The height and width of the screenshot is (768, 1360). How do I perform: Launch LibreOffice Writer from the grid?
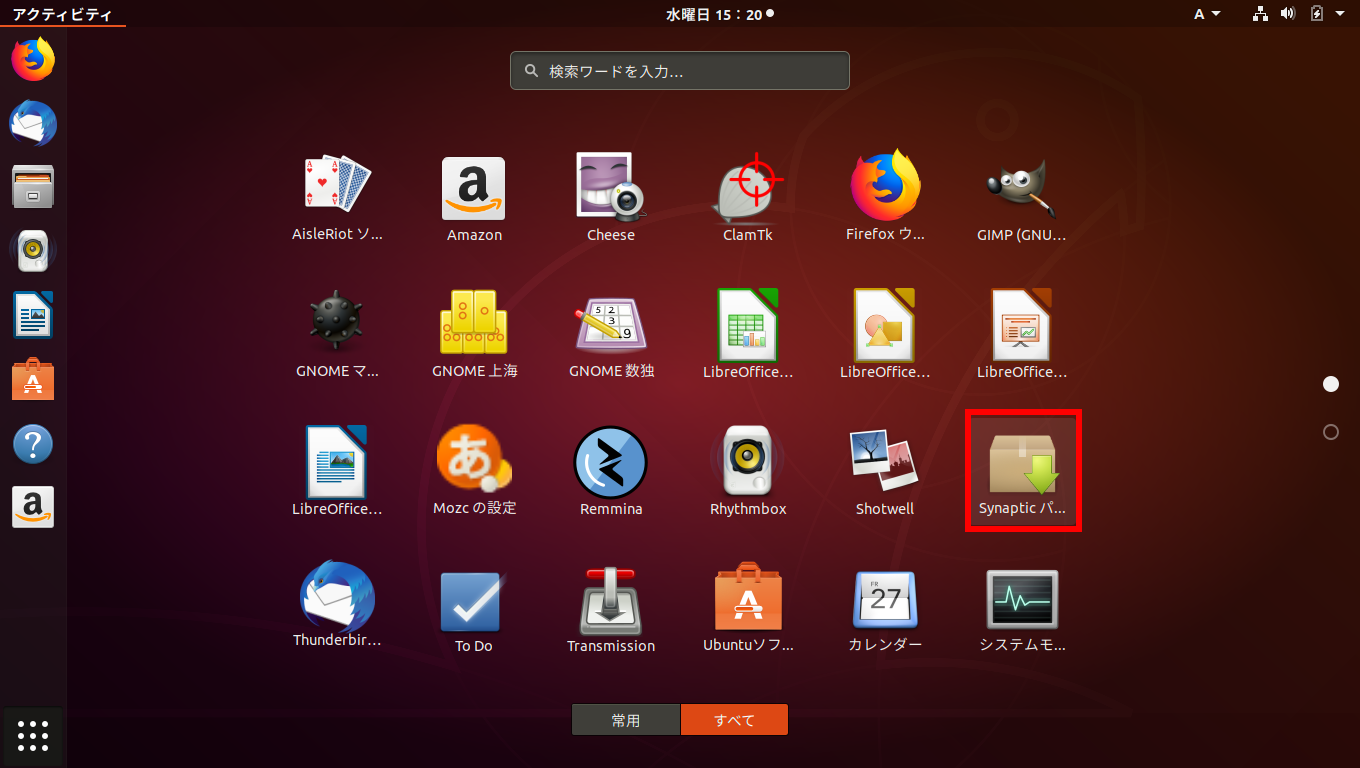(337, 471)
